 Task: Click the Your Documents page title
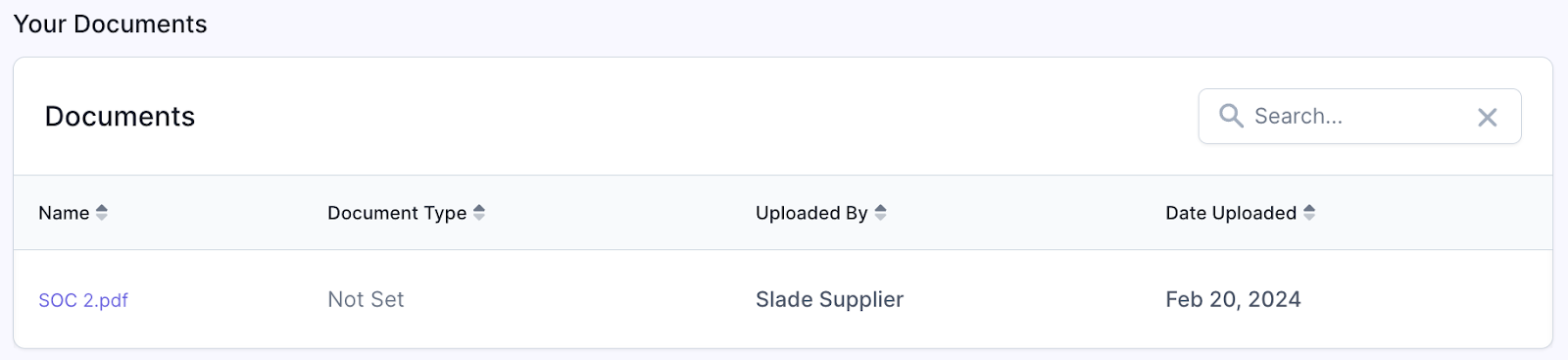(x=110, y=24)
